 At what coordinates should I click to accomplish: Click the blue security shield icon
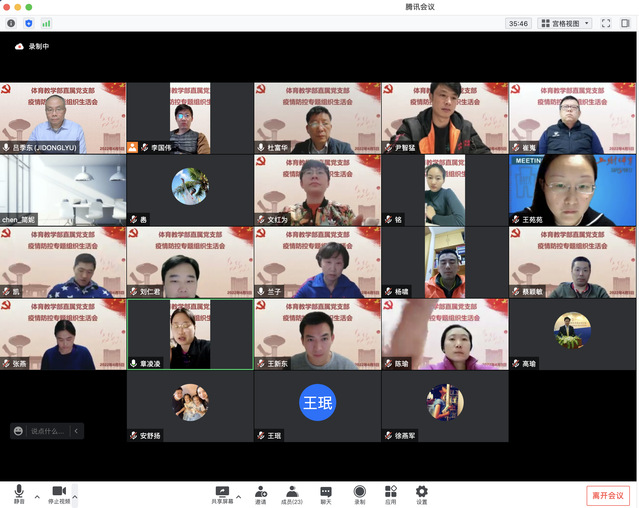(28, 23)
